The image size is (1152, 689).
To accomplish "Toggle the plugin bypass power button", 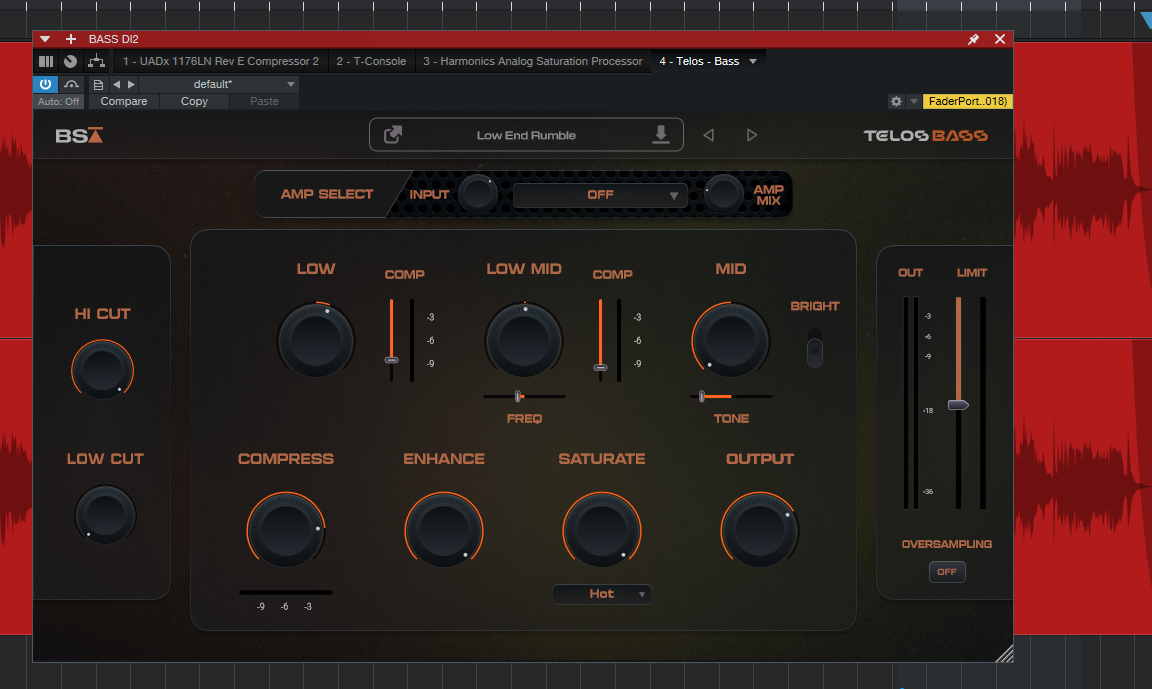I will coord(45,84).
